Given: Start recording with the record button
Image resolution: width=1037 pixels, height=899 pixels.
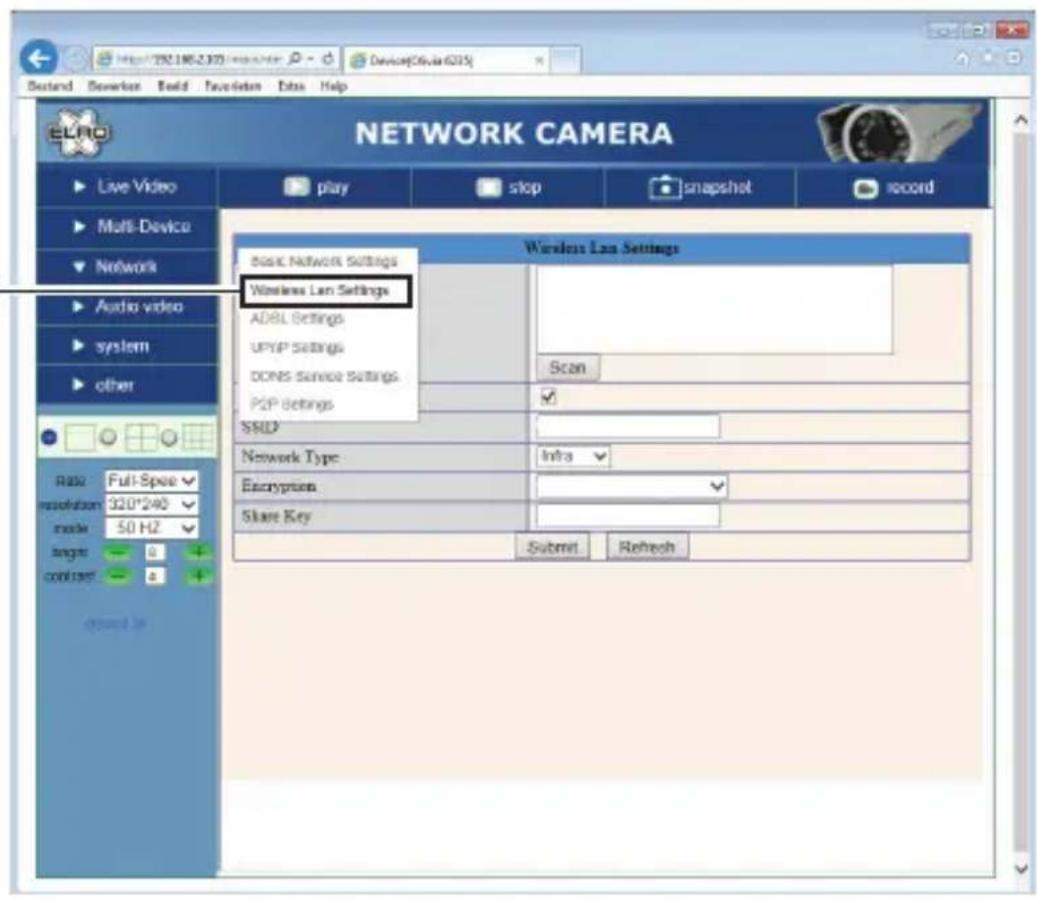Looking at the screenshot, I should pos(893,188).
